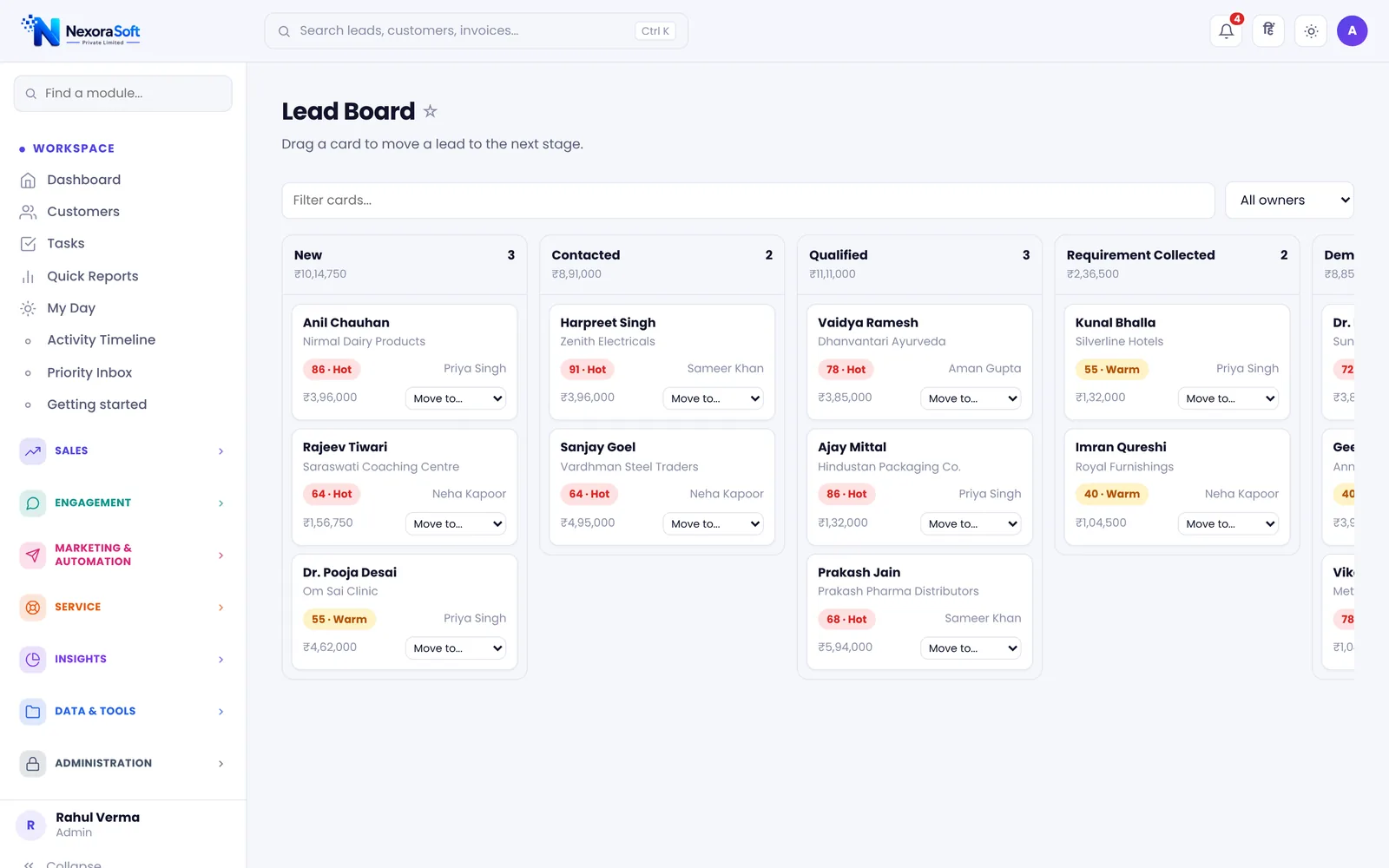This screenshot has height=868, width=1389.
Task: Click the My Day sun icon
Action: 28,308
